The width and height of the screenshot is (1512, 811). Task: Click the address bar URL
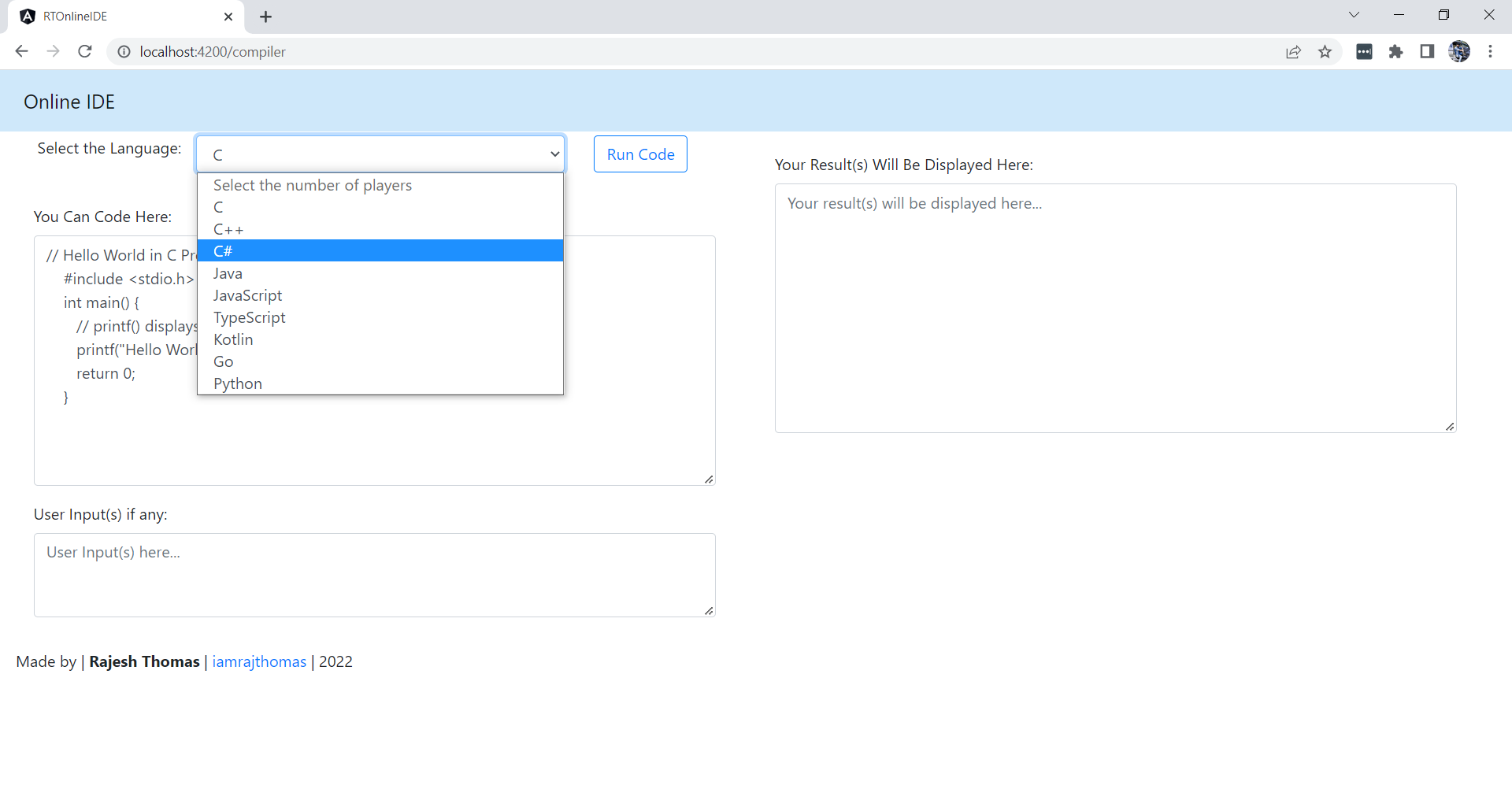[213, 51]
